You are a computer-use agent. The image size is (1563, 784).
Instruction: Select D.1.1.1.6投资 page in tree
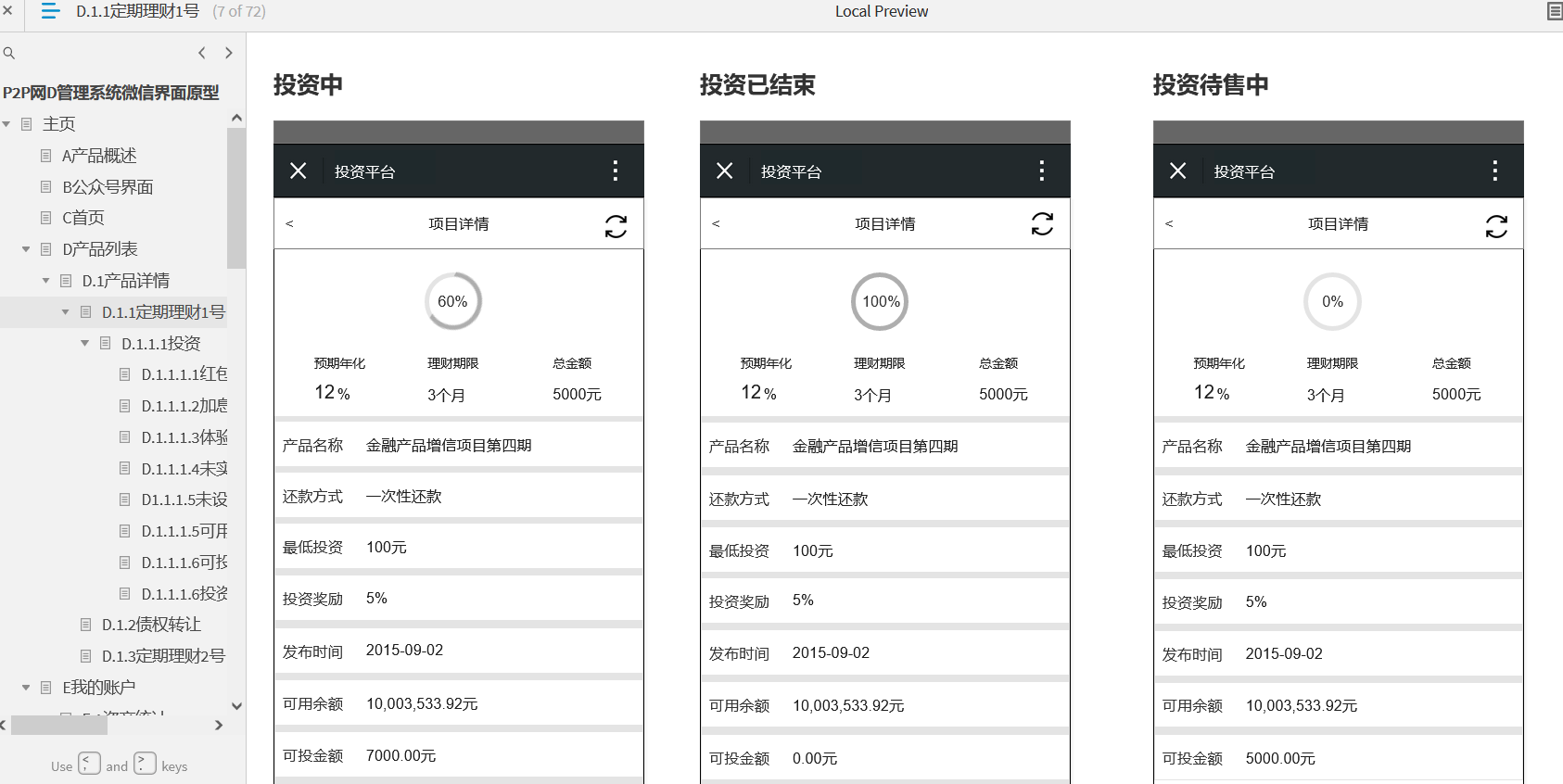point(184,594)
